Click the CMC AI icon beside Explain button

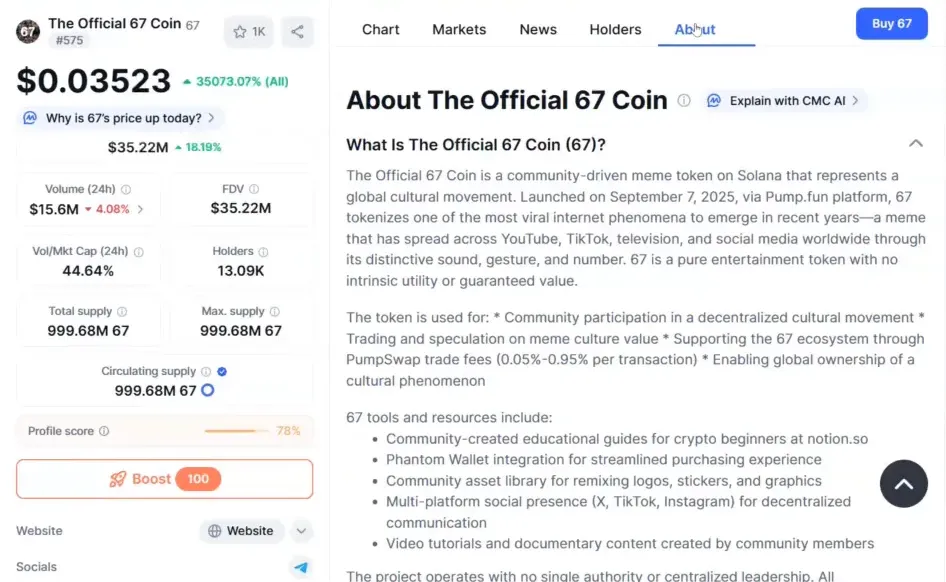pos(714,100)
